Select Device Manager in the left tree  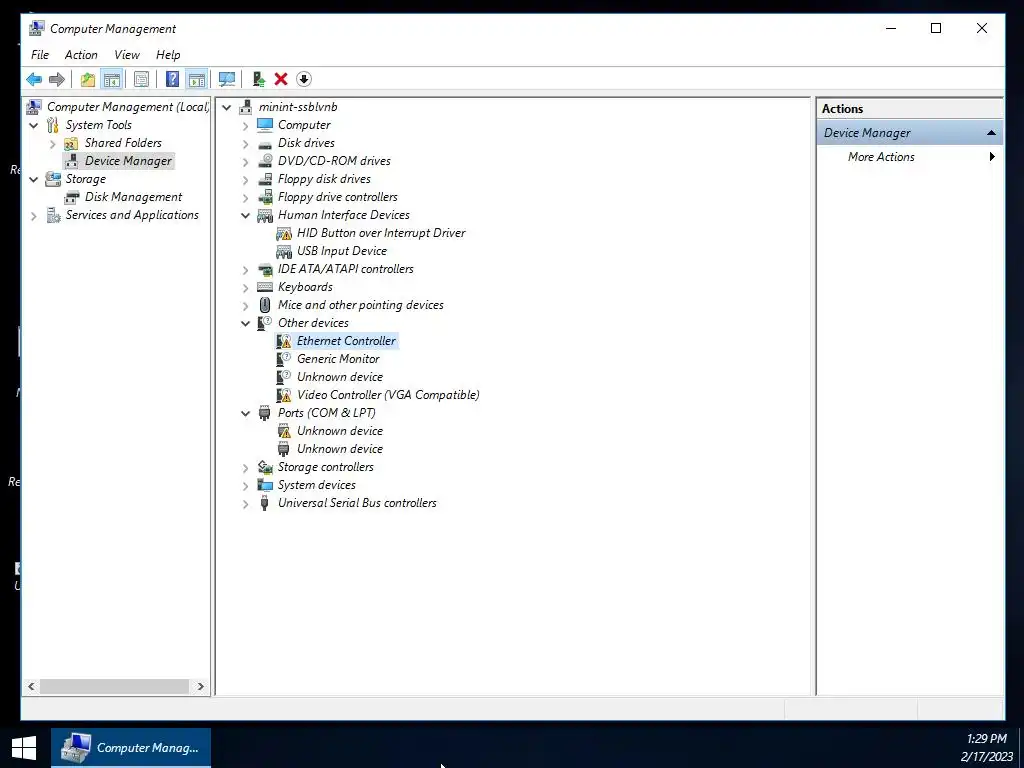(x=128, y=161)
